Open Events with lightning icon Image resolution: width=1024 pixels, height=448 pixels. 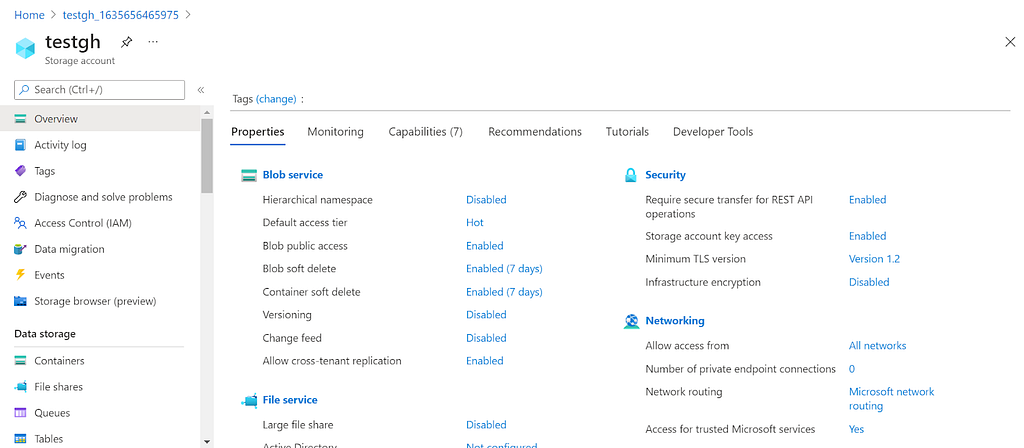click(49, 275)
